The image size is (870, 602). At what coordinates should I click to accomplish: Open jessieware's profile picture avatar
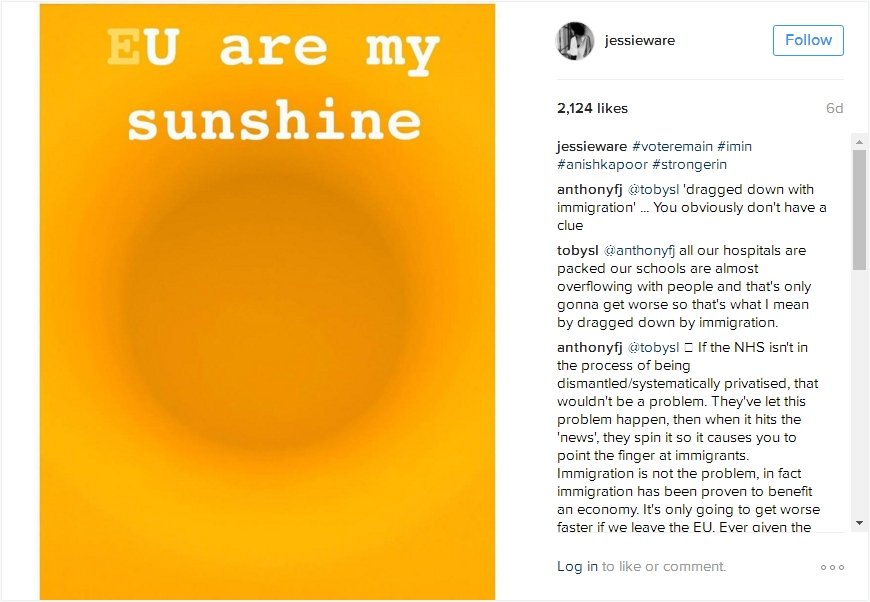(575, 41)
